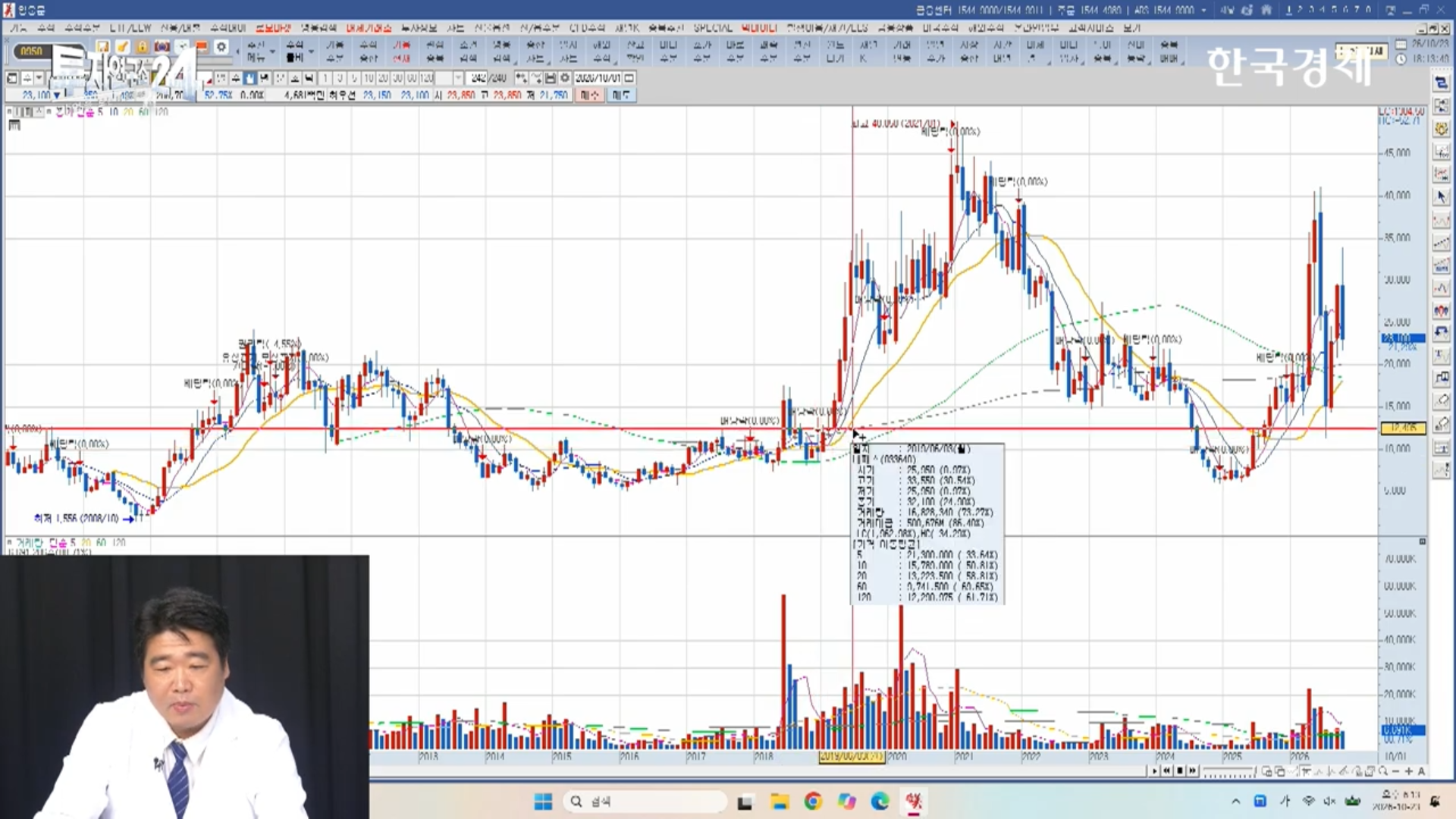Click the lock icon in the top toolbar
Image resolution: width=1456 pixels, height=819 pixels.
[x=142, y=46]
